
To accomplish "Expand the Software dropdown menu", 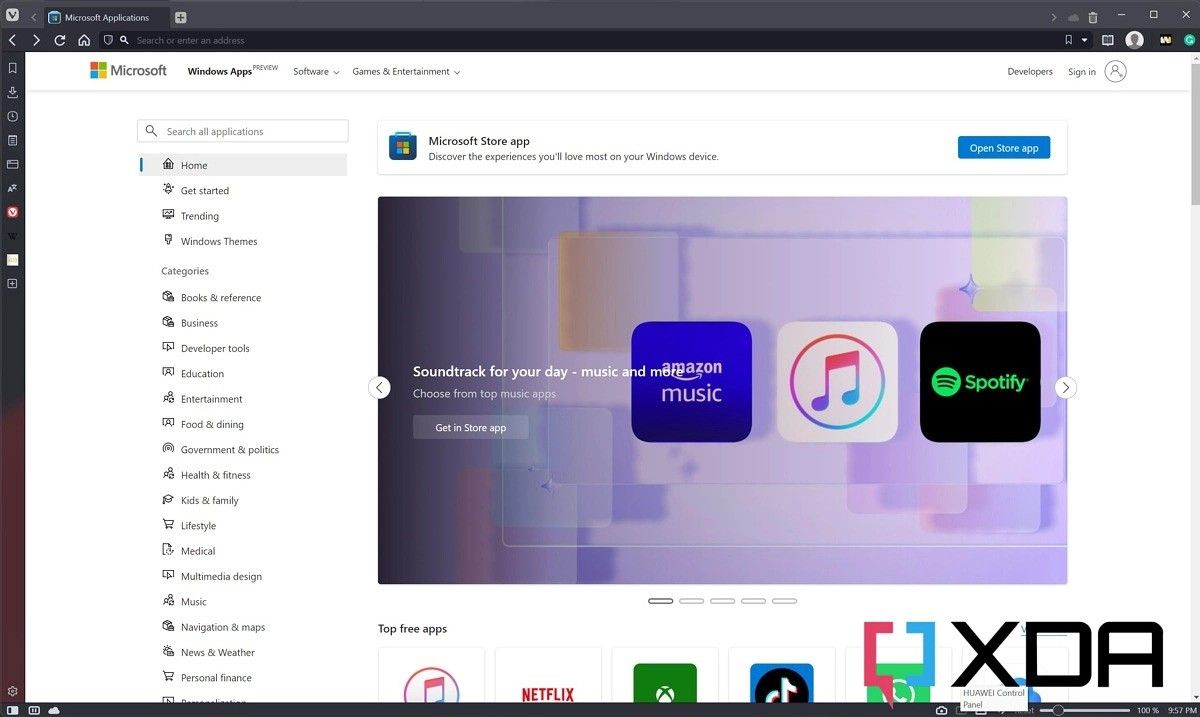I will 316,72.
